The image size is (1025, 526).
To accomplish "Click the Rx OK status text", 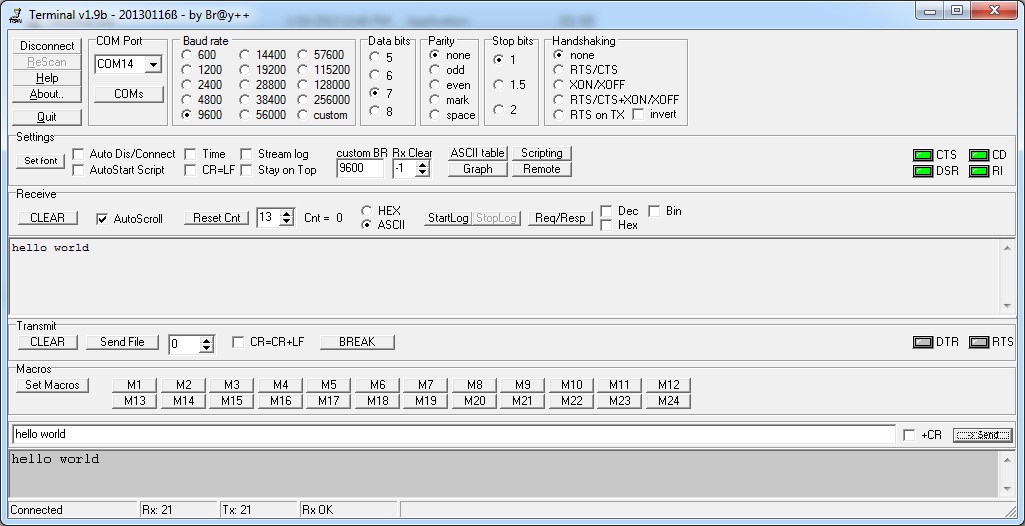I will [318, 510].
